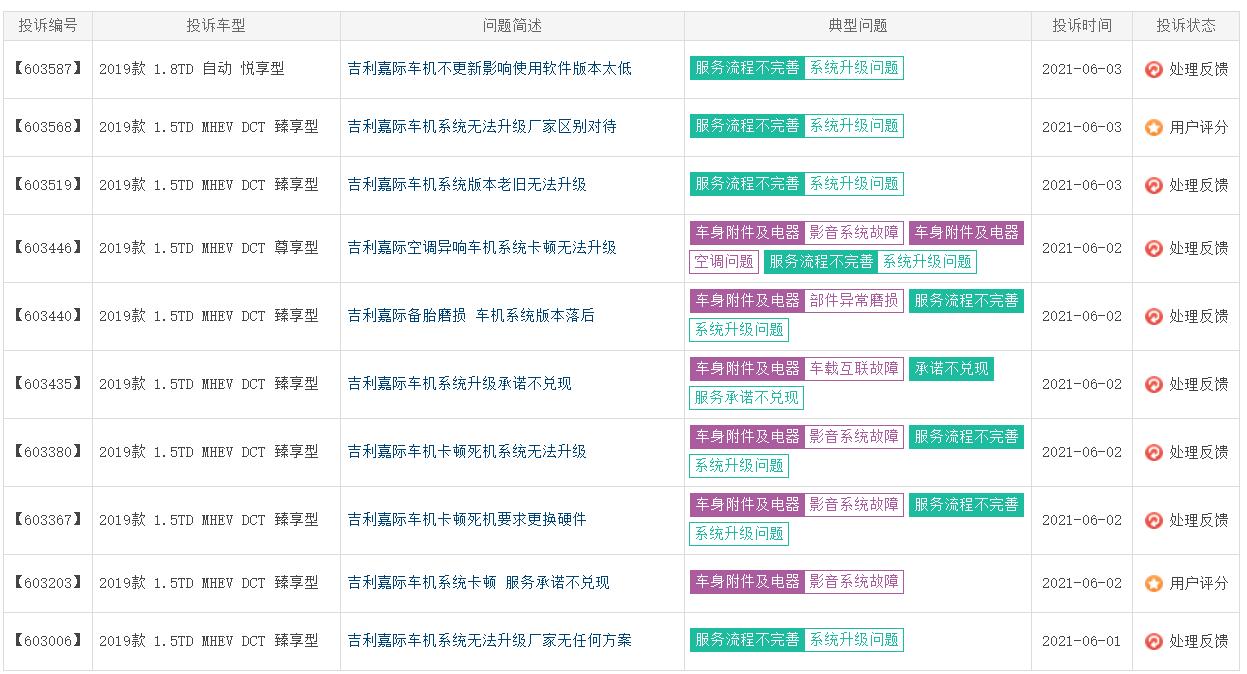
Task: Open complaint 吉利嘉际备胎磨损 车机系统版本落后
Action: tap(470, 316)
